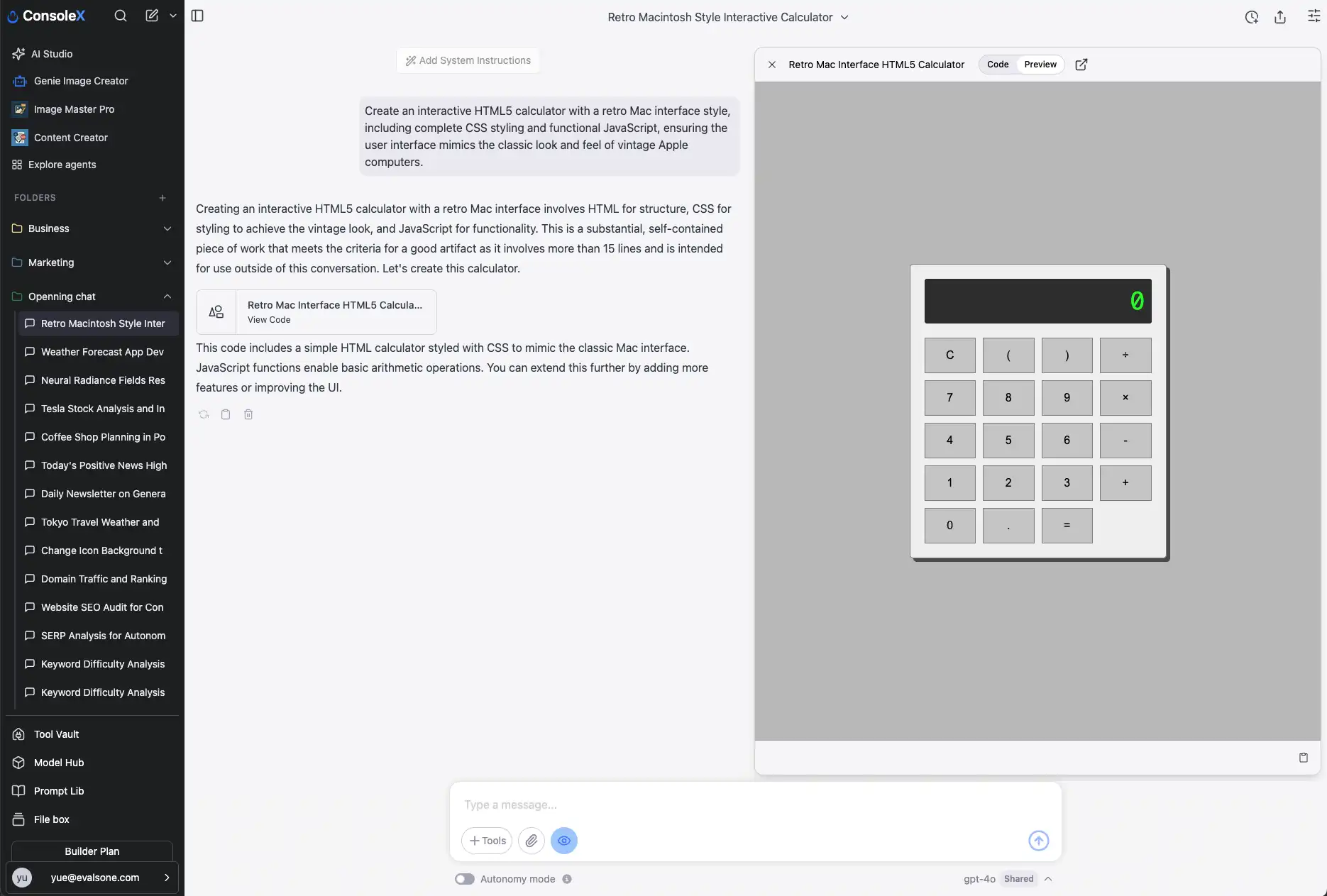Click the send message arrow button
The image size is (1327, 896).
1038,841
